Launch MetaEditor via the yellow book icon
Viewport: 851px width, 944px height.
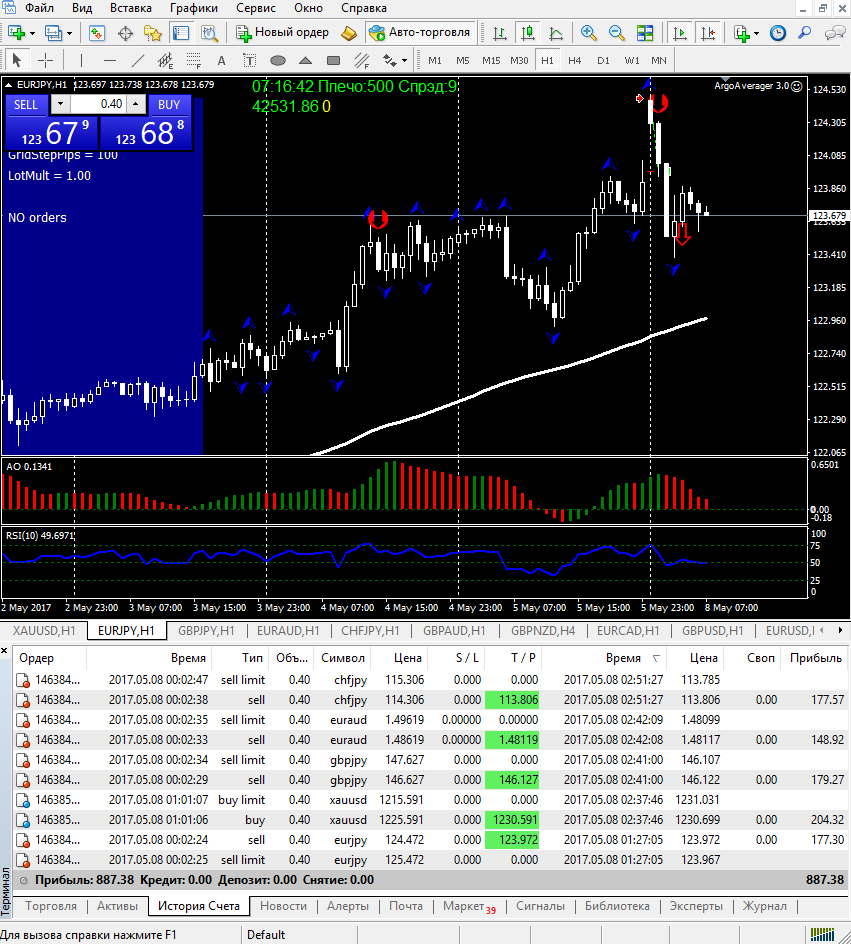(349, 33)
